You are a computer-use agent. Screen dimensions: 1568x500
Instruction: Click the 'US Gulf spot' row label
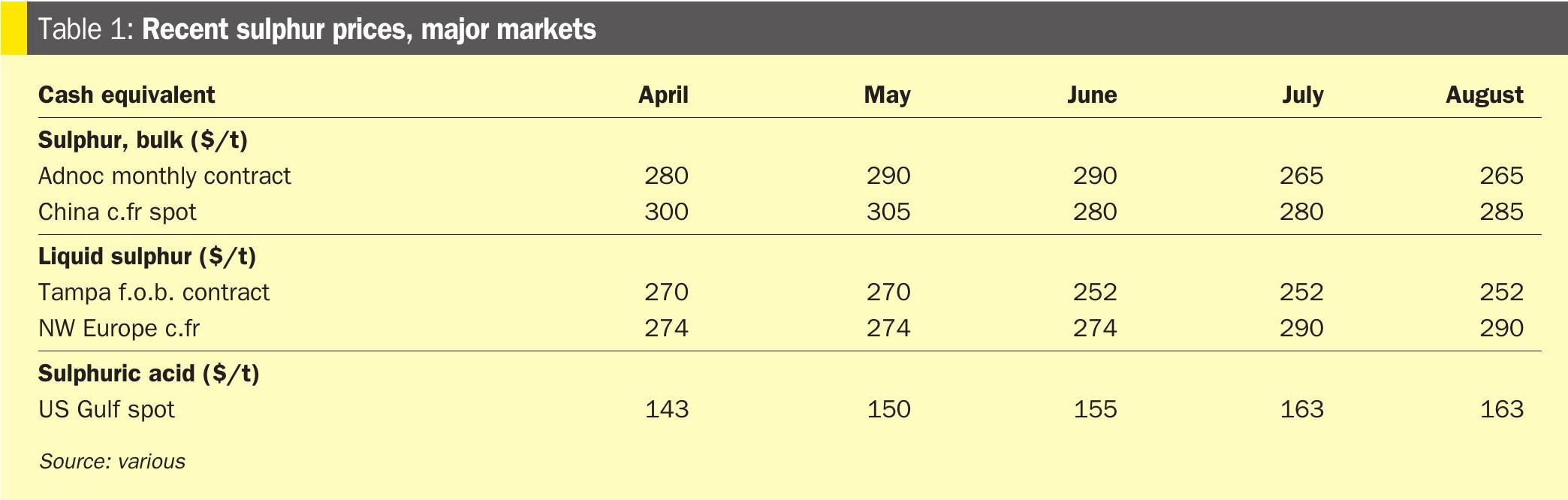106,409
